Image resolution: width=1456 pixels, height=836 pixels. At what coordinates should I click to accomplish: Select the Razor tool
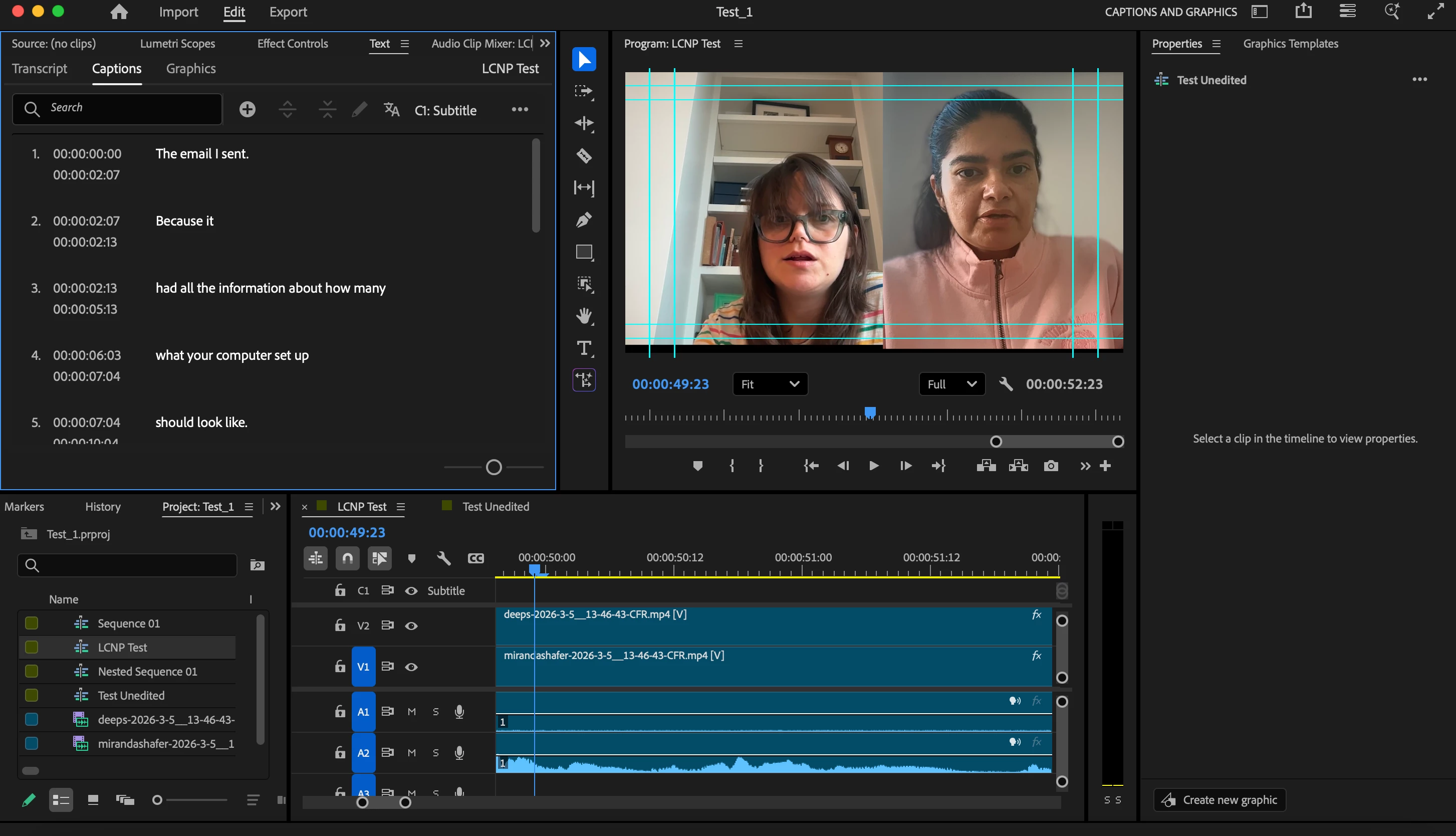[584, 155]
